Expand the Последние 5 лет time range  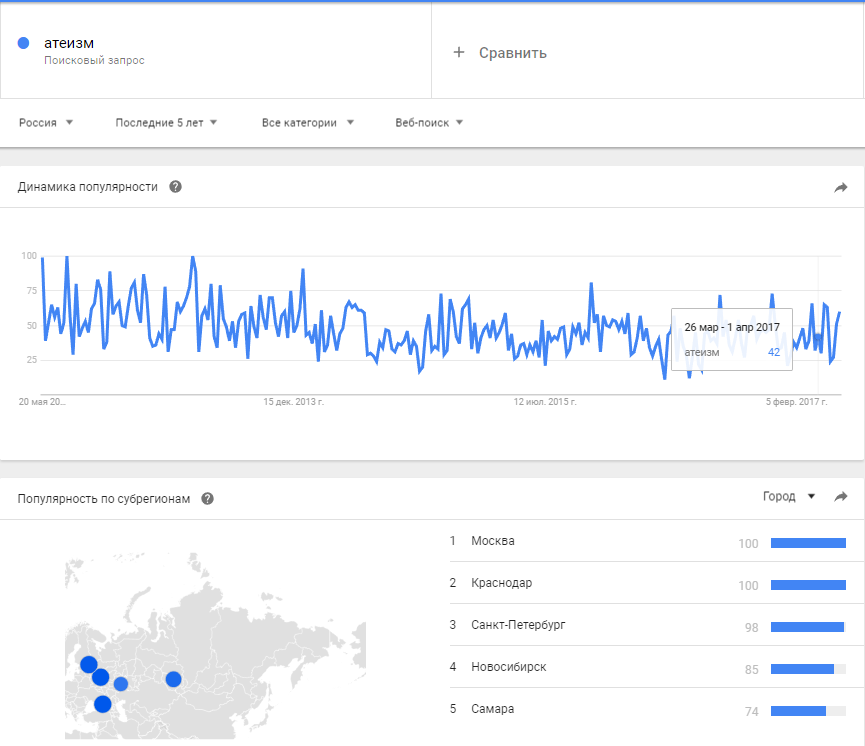coord(166,123)
